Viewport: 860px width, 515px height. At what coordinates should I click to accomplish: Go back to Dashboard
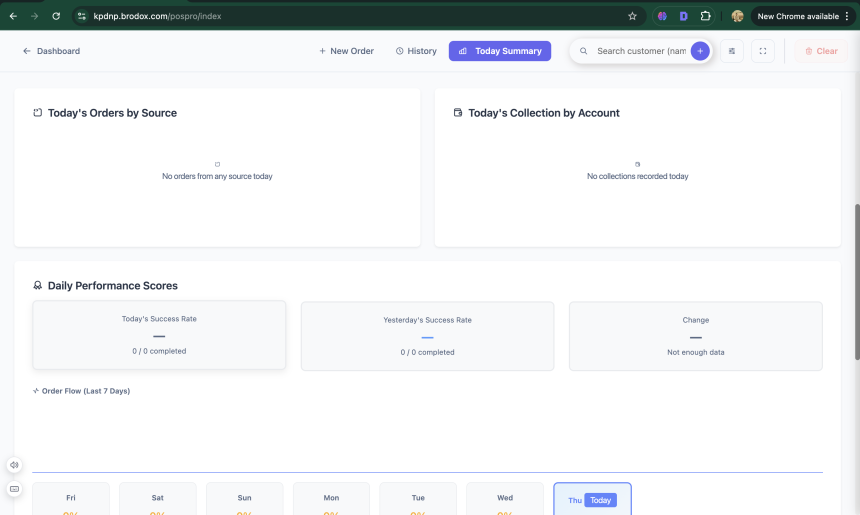tap(51, 51)
